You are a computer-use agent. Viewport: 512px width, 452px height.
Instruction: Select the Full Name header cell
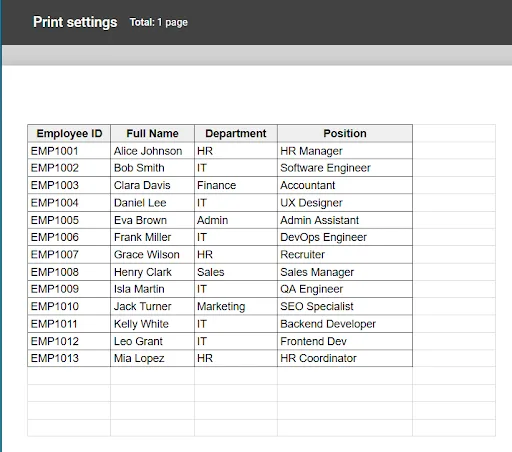tap(152, 133)
